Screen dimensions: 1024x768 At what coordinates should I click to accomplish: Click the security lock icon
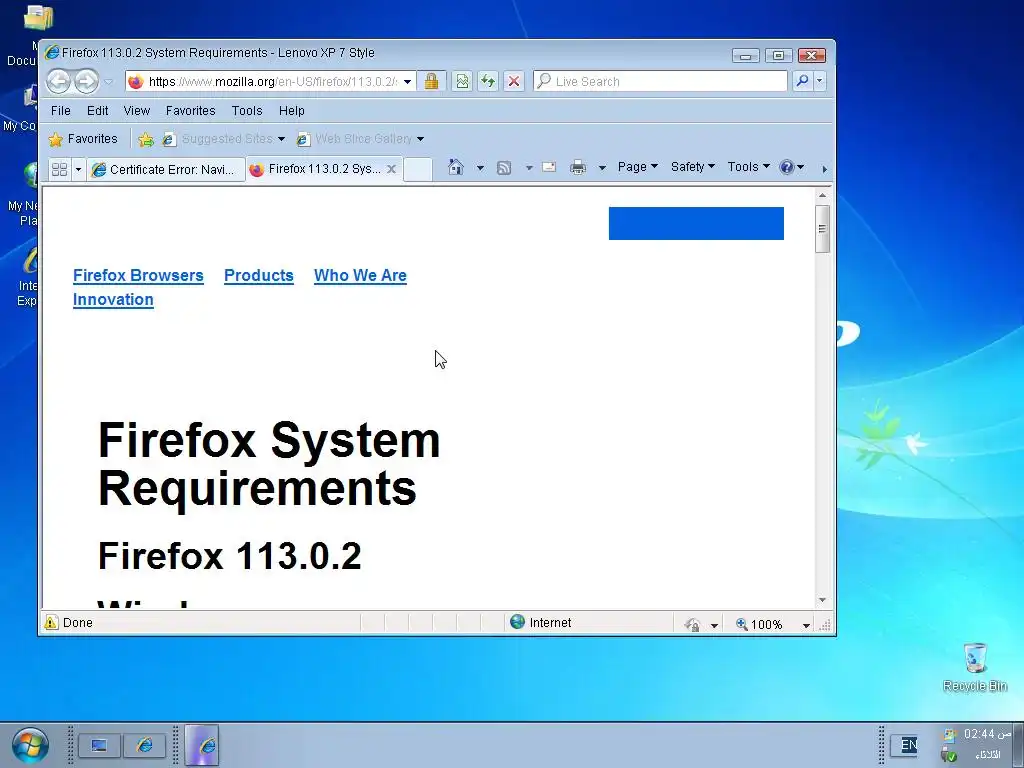pyautogui.click(x=431, y=81)
